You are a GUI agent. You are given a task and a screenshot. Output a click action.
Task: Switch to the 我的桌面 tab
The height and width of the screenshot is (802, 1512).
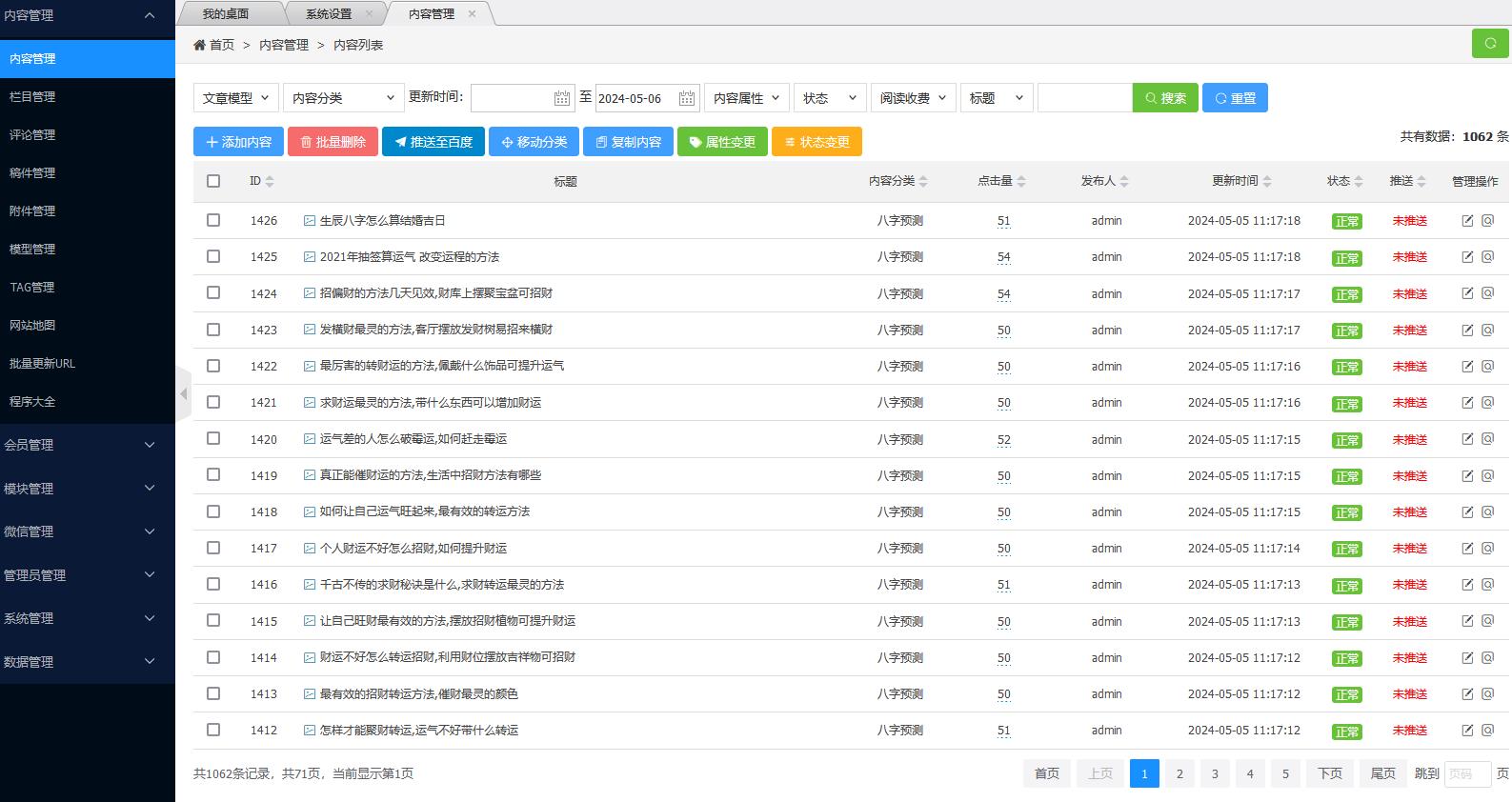[x=226, y=14]
